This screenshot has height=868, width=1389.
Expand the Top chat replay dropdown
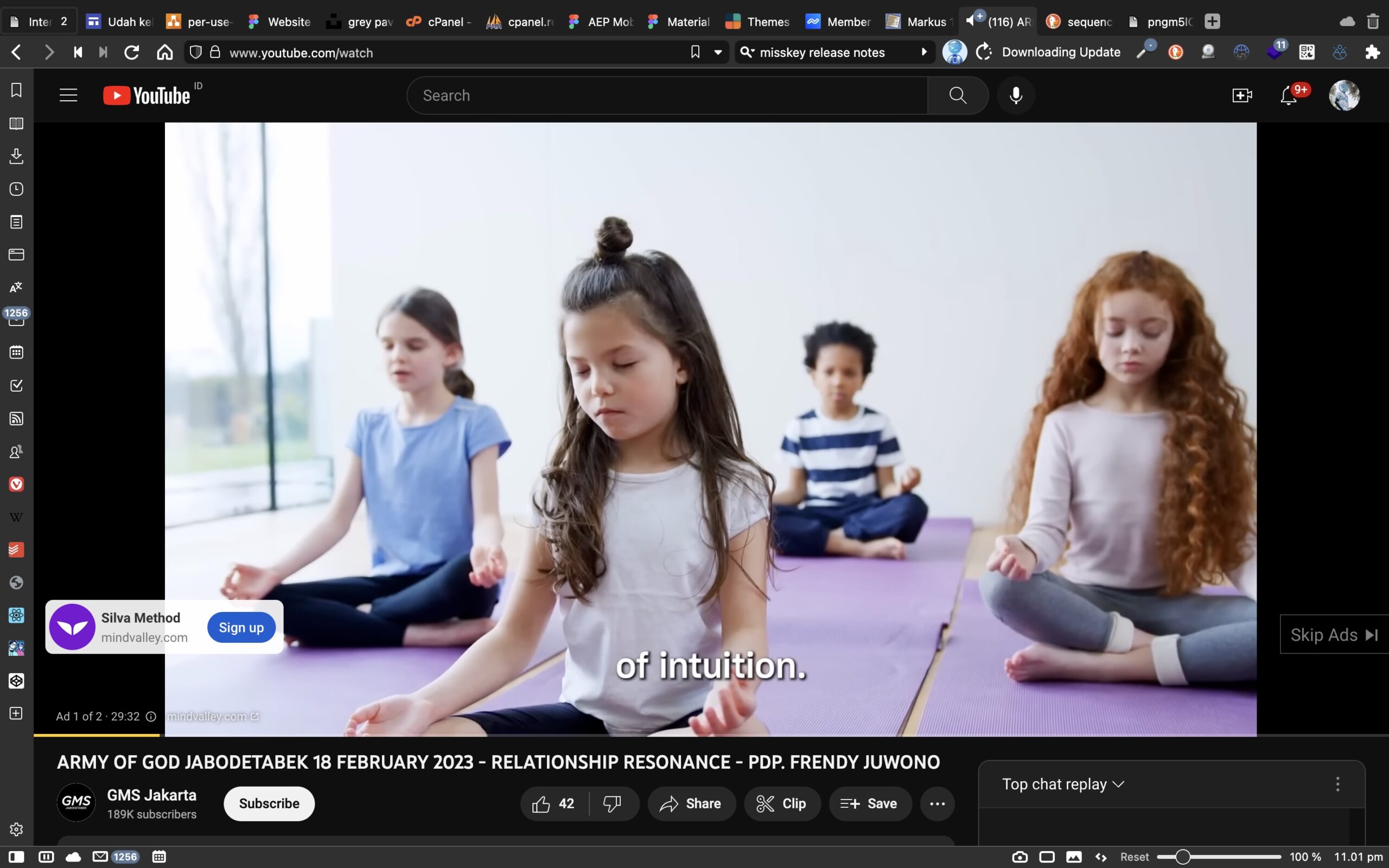click(1062, 784)
